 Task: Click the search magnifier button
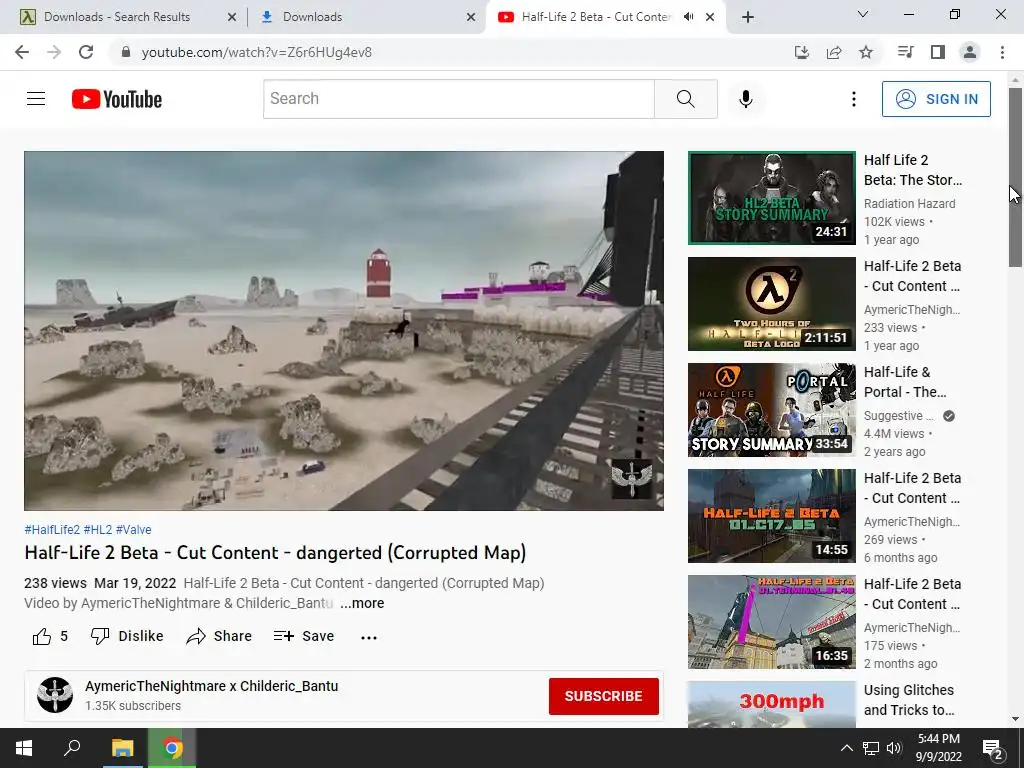click(x=686, y=99)
